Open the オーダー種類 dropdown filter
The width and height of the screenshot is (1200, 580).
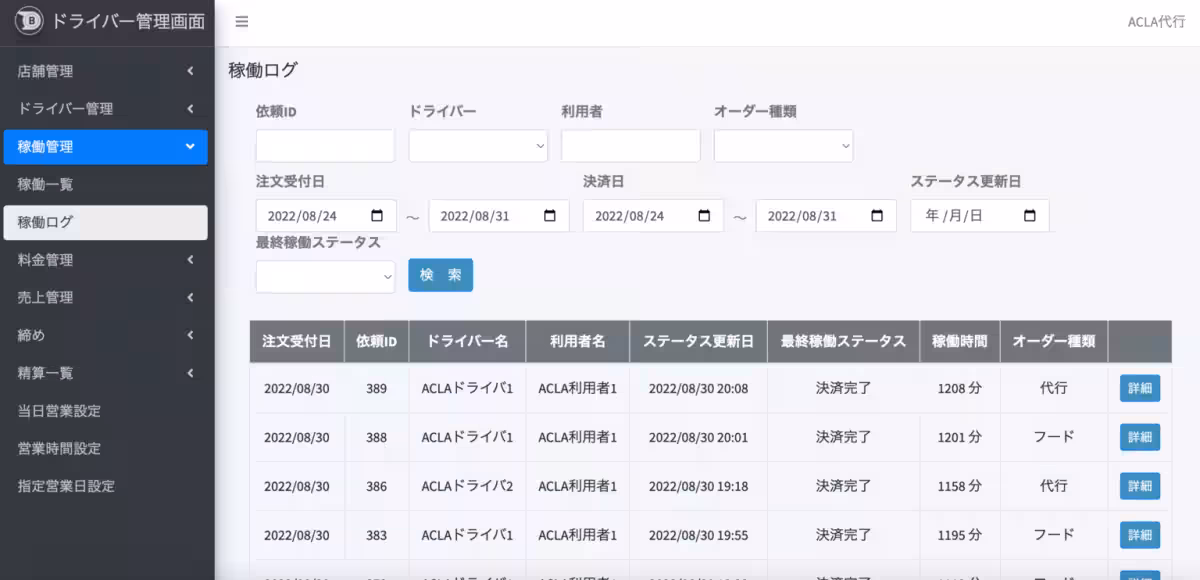coord(783,146)
